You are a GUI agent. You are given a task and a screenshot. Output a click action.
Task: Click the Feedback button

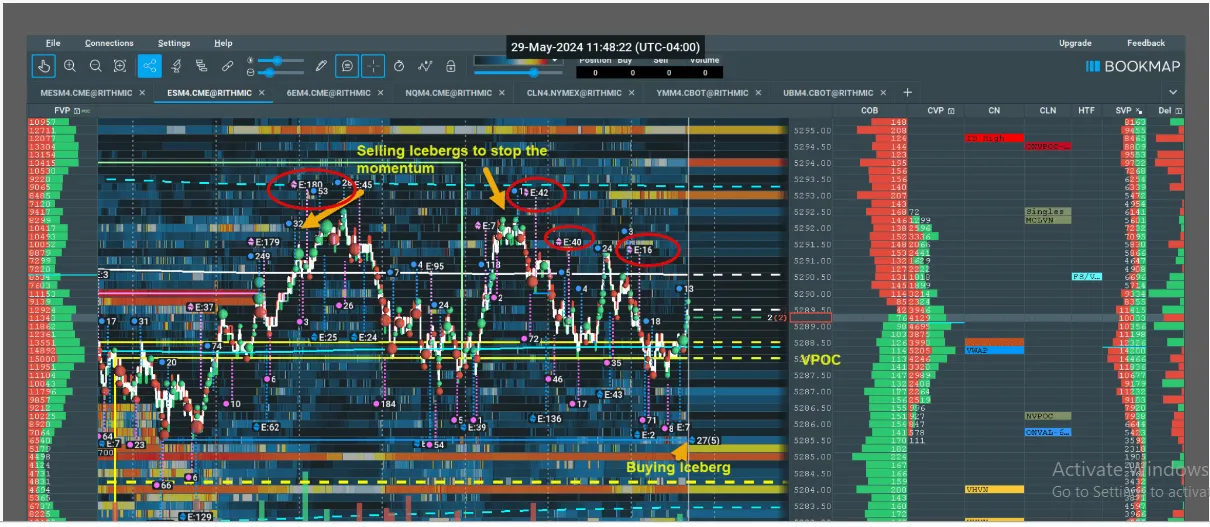pos(1145,43)
